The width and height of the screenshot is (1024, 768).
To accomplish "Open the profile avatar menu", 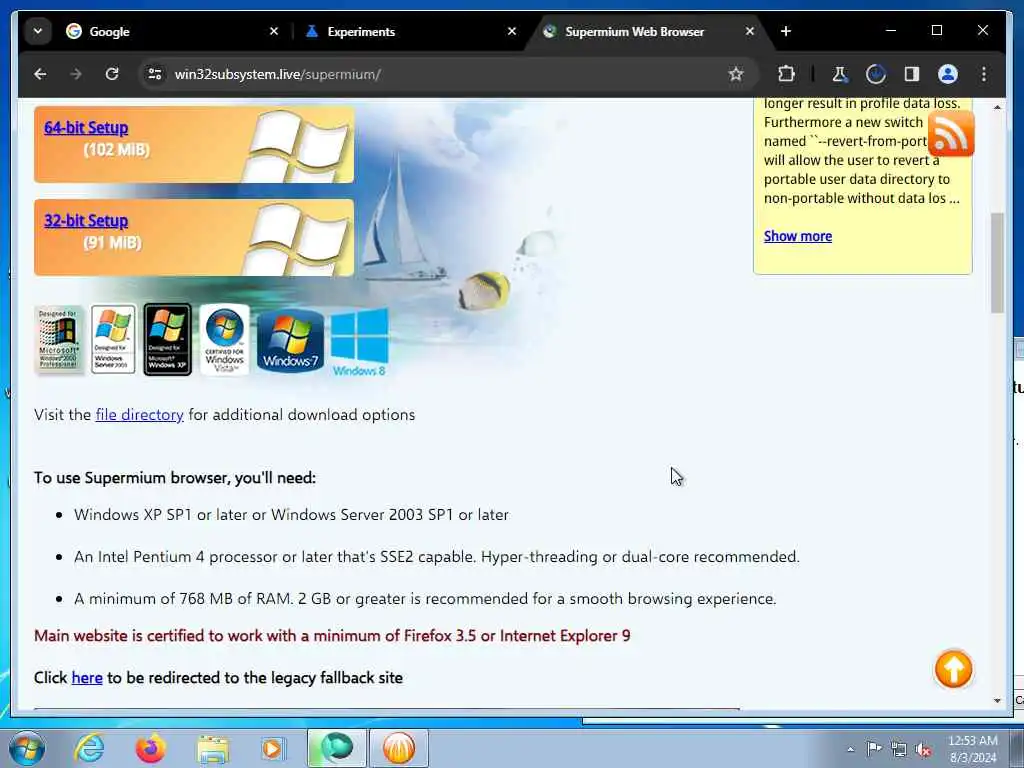I will (948, 74).
